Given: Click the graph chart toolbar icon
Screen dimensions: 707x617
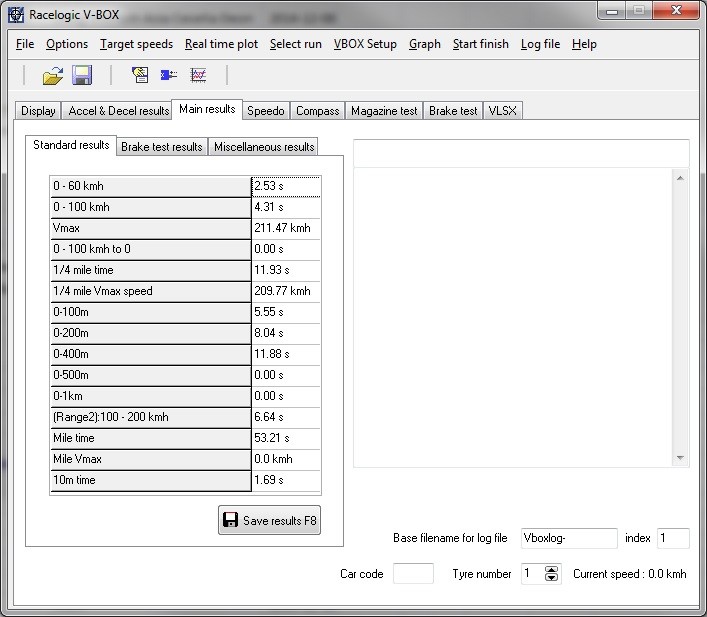Looking at the screenshot, I should [198, 75].
